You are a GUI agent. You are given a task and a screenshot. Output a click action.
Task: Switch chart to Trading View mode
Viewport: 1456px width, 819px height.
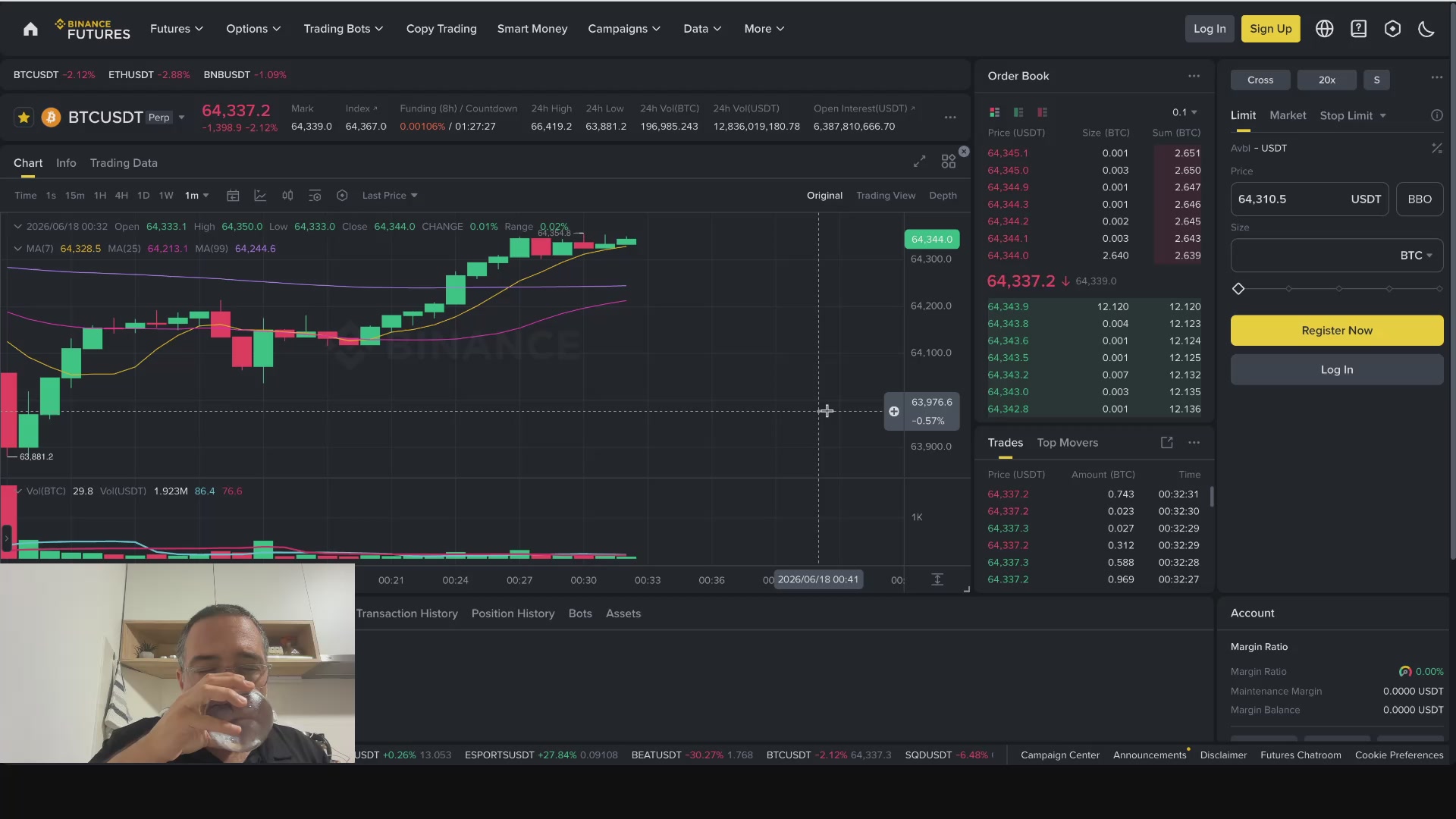(x=886, y=196)
